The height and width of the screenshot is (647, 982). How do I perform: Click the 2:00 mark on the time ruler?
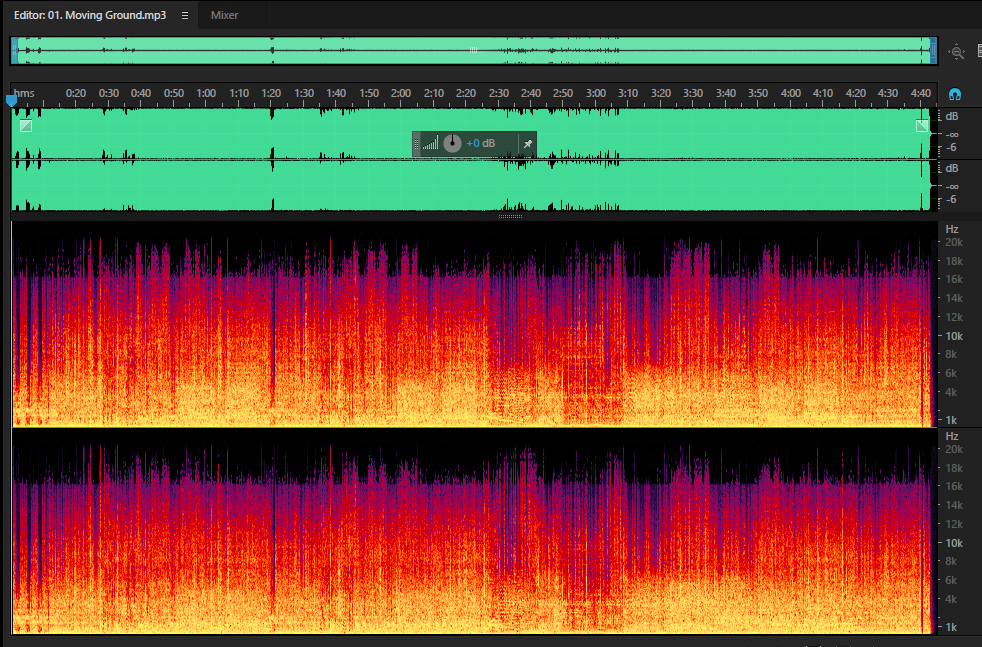[401, 93]
